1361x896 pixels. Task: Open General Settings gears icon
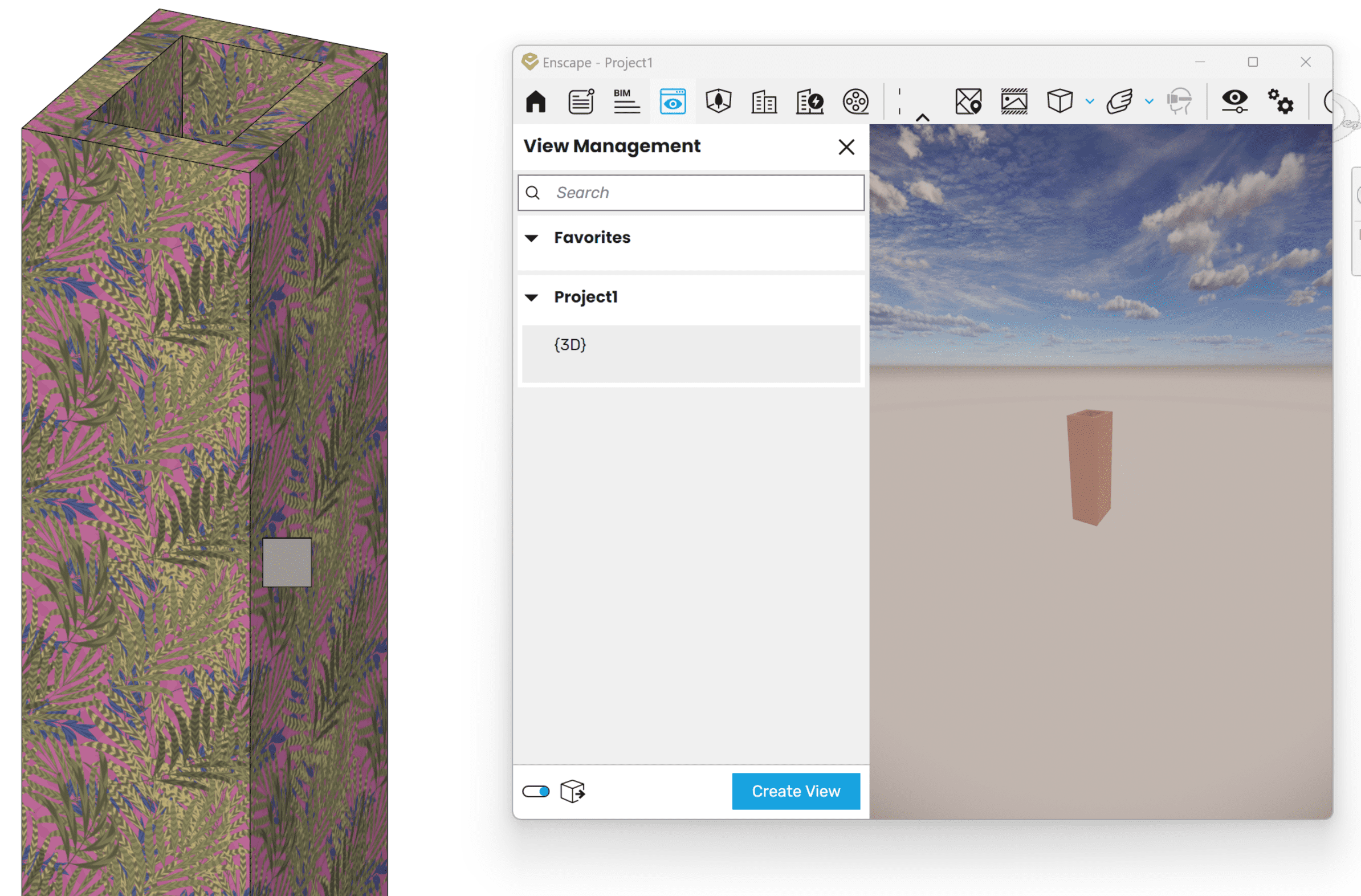click(1281, 102)
